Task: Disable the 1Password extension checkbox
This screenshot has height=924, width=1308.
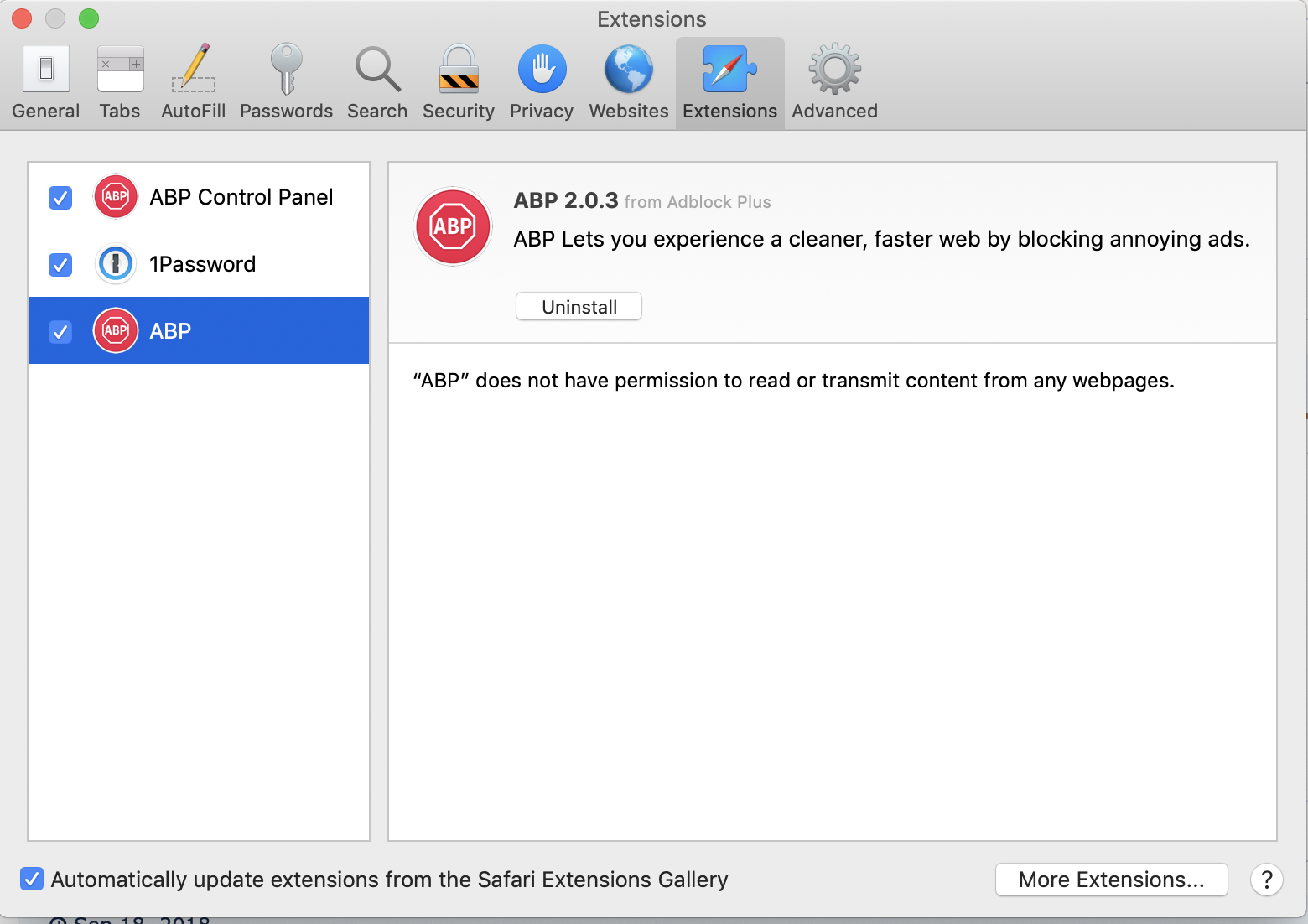Action: pyautogui.click(x=60, y=265)
